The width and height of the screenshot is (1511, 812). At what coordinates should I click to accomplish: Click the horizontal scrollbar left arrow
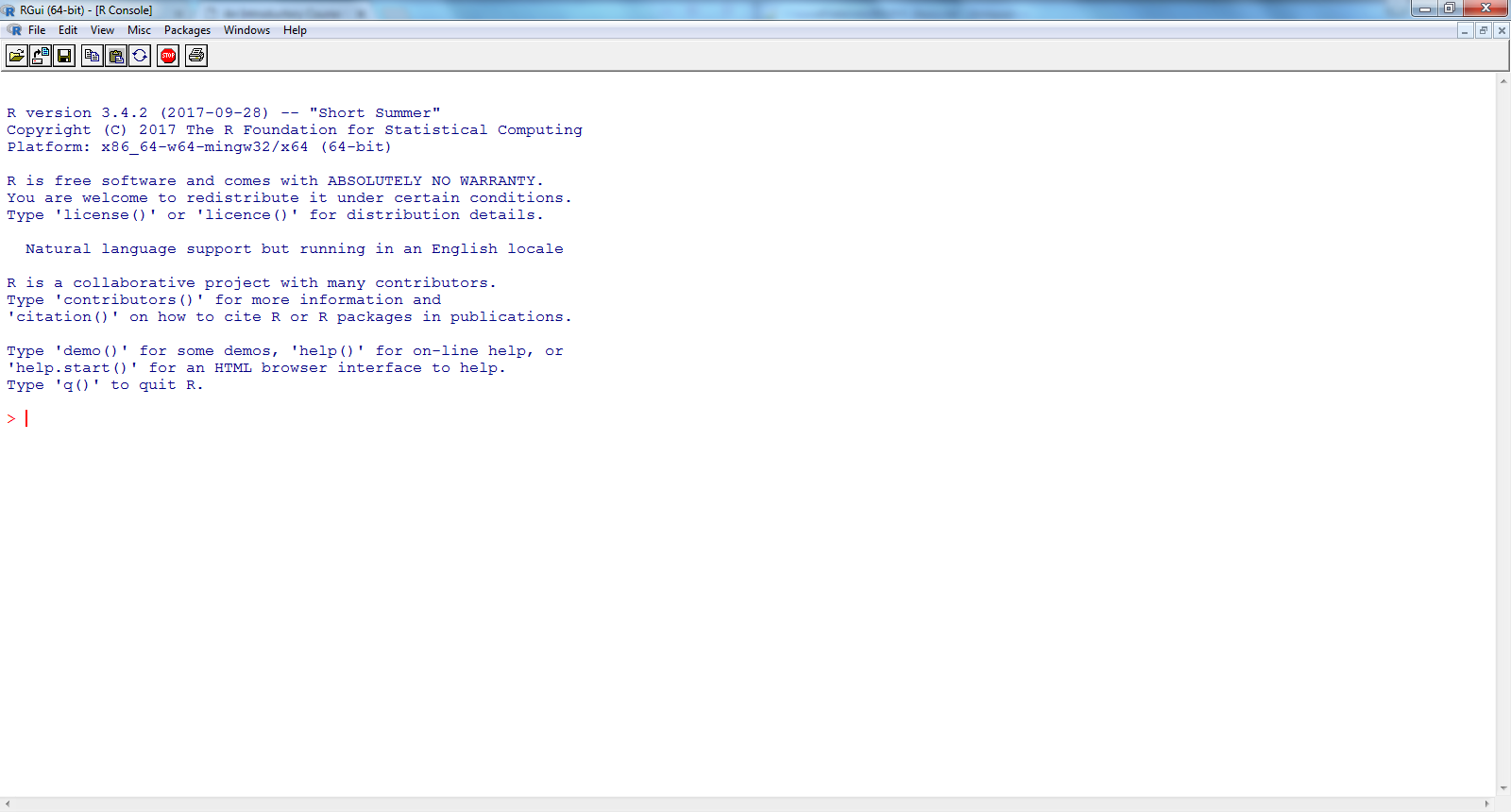[8, 804]
